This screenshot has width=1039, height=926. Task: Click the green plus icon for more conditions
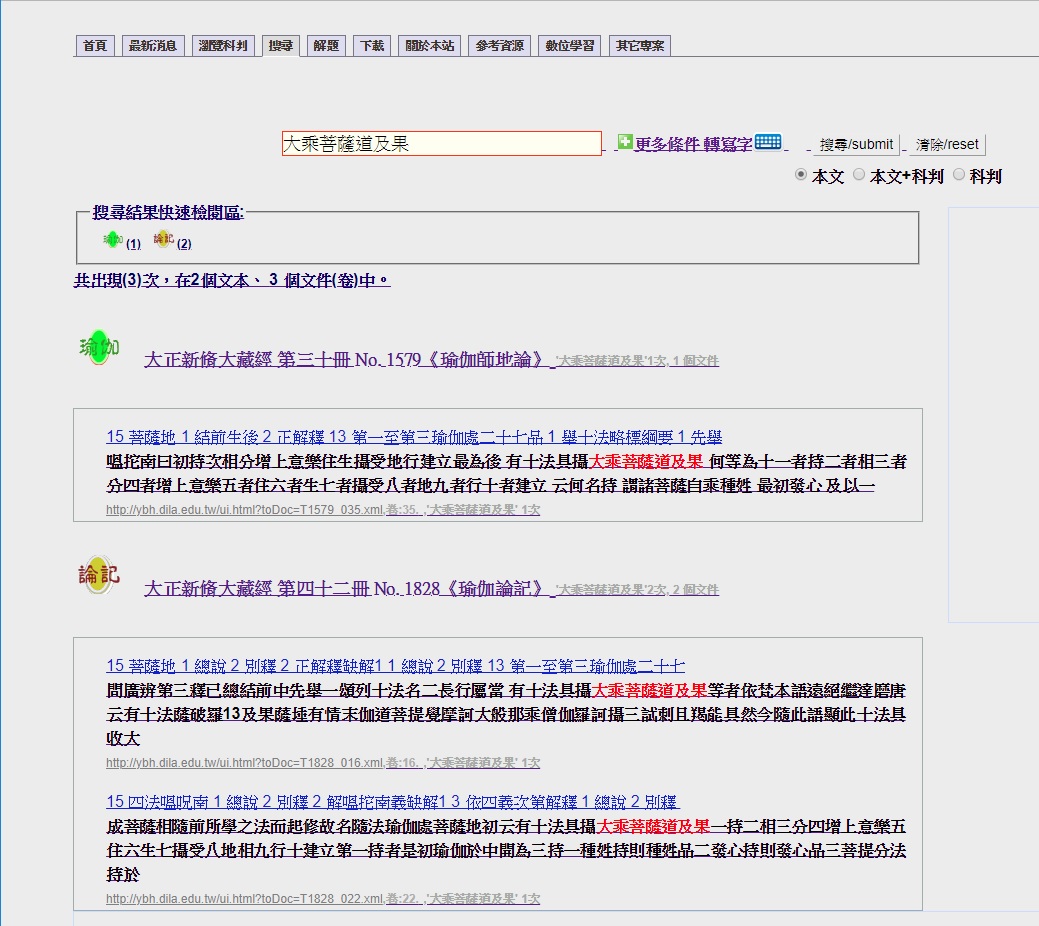point(625,142)
